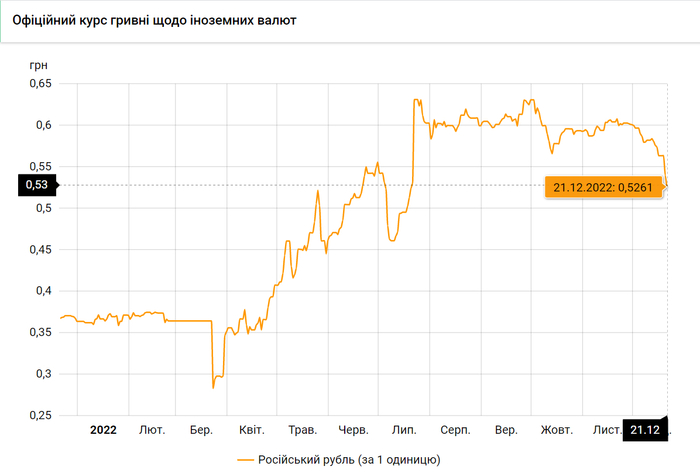Select the Квіт. month axis label

tap(252, 430)
